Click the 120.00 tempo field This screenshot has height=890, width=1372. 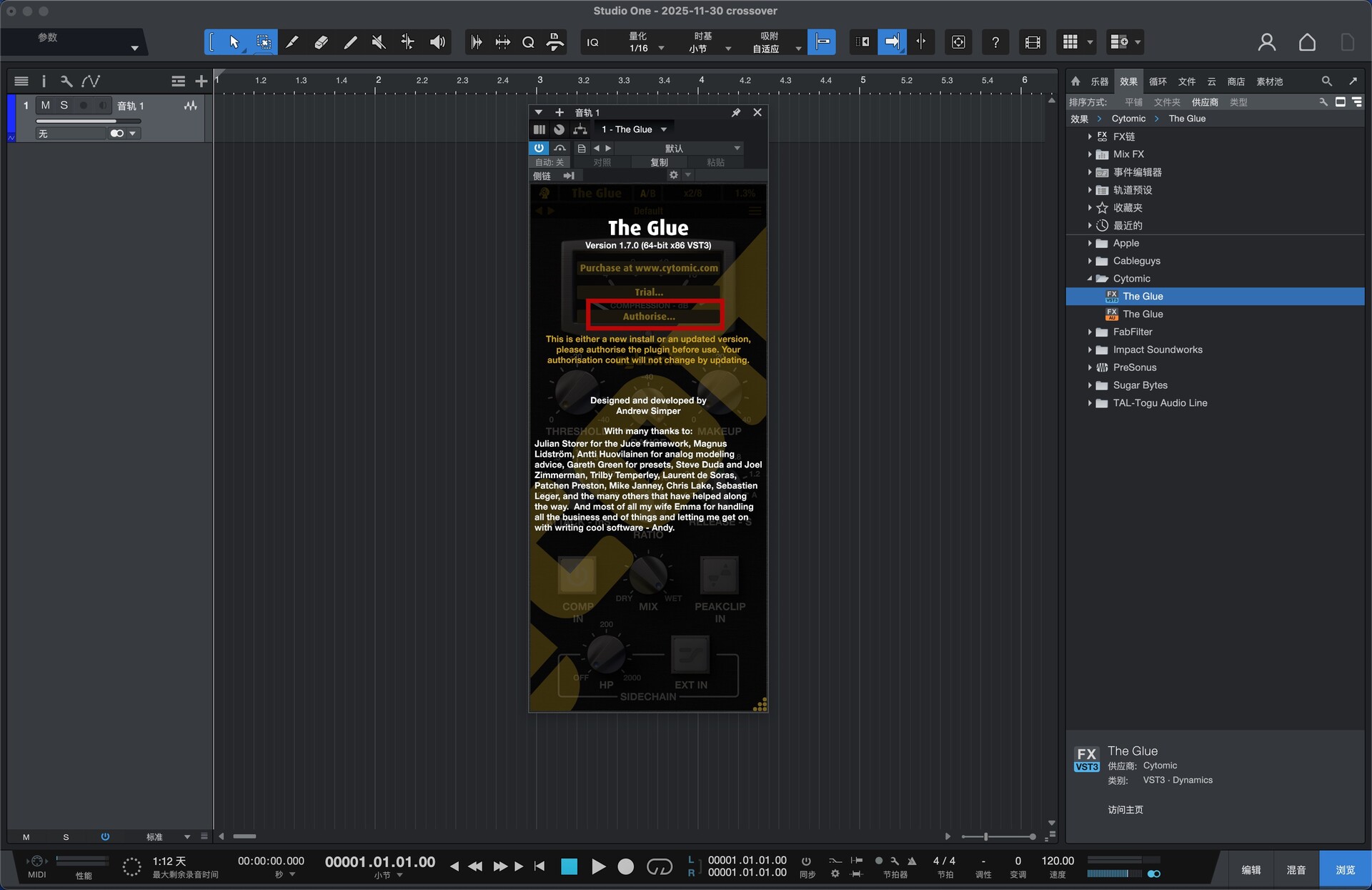point(1058,861)
